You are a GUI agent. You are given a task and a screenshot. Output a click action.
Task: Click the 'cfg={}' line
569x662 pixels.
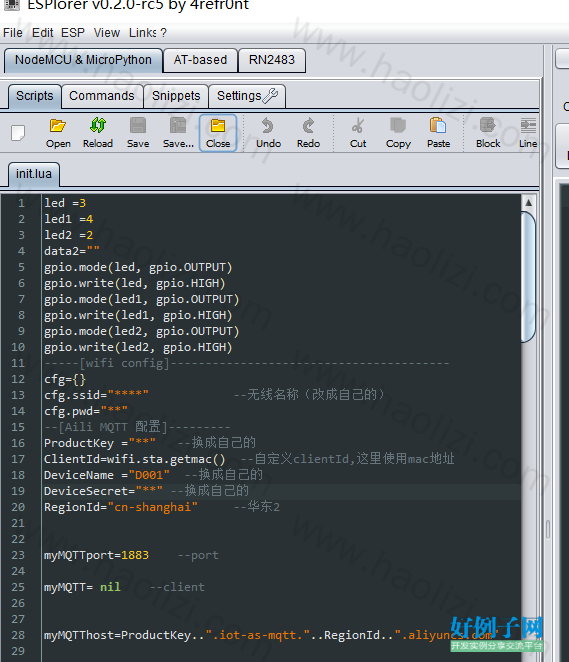point(65,379)
